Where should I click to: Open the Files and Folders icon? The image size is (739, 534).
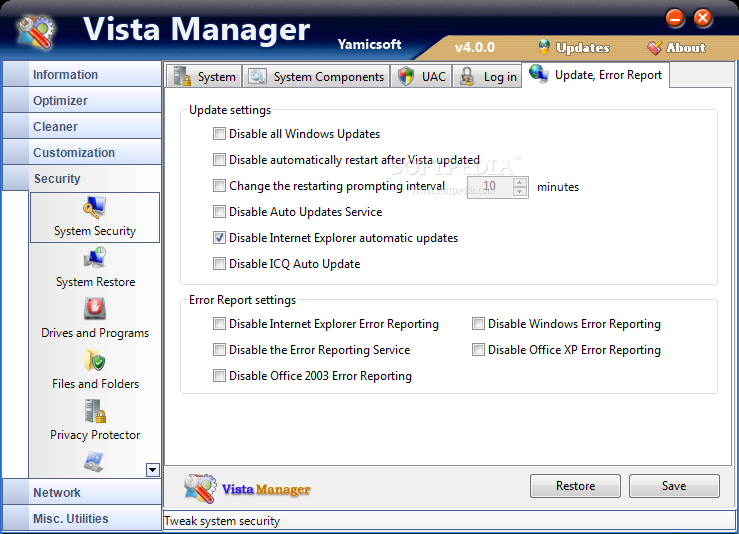(x=95, y=360)
